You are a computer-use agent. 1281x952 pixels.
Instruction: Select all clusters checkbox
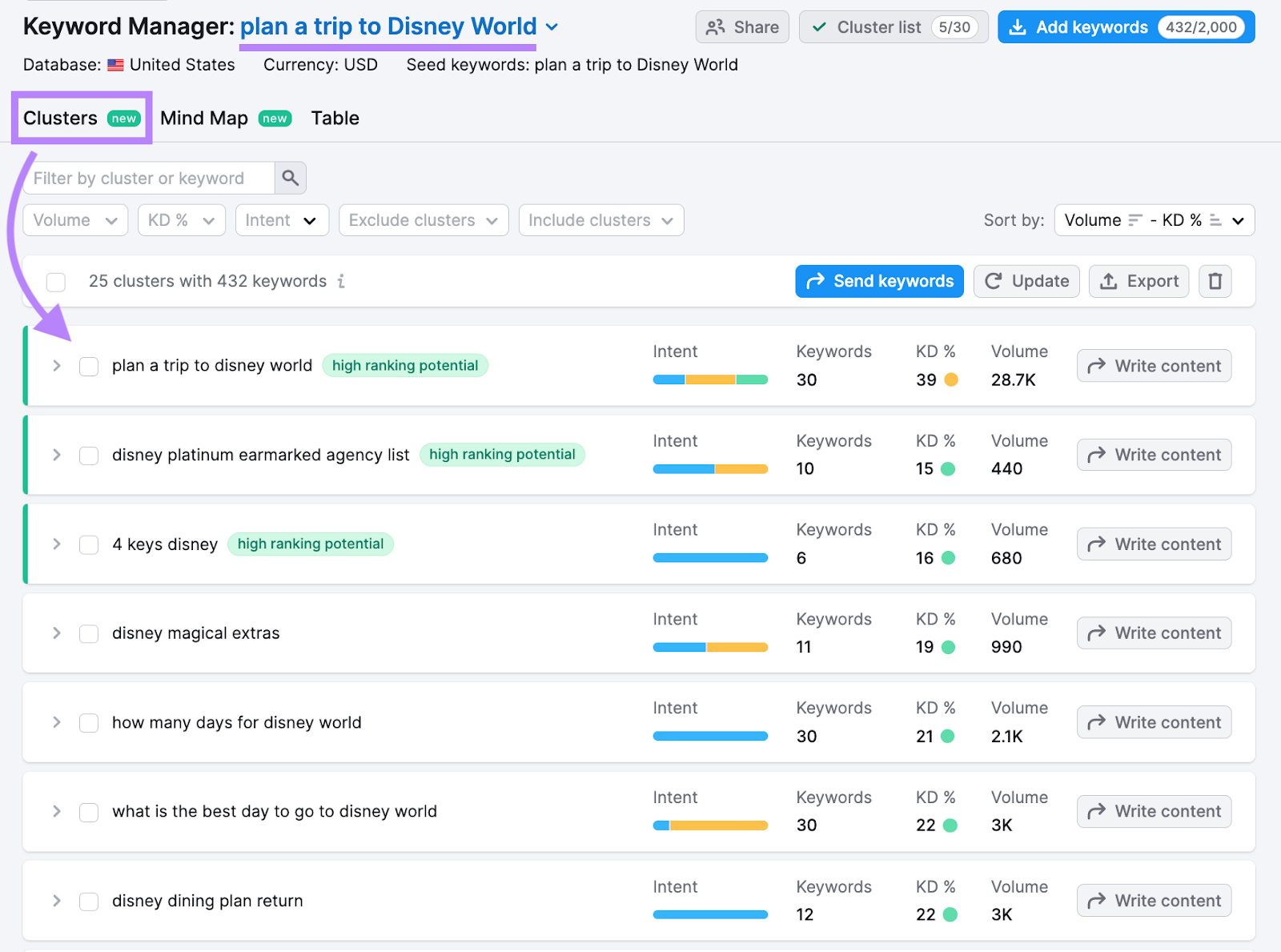56,282
